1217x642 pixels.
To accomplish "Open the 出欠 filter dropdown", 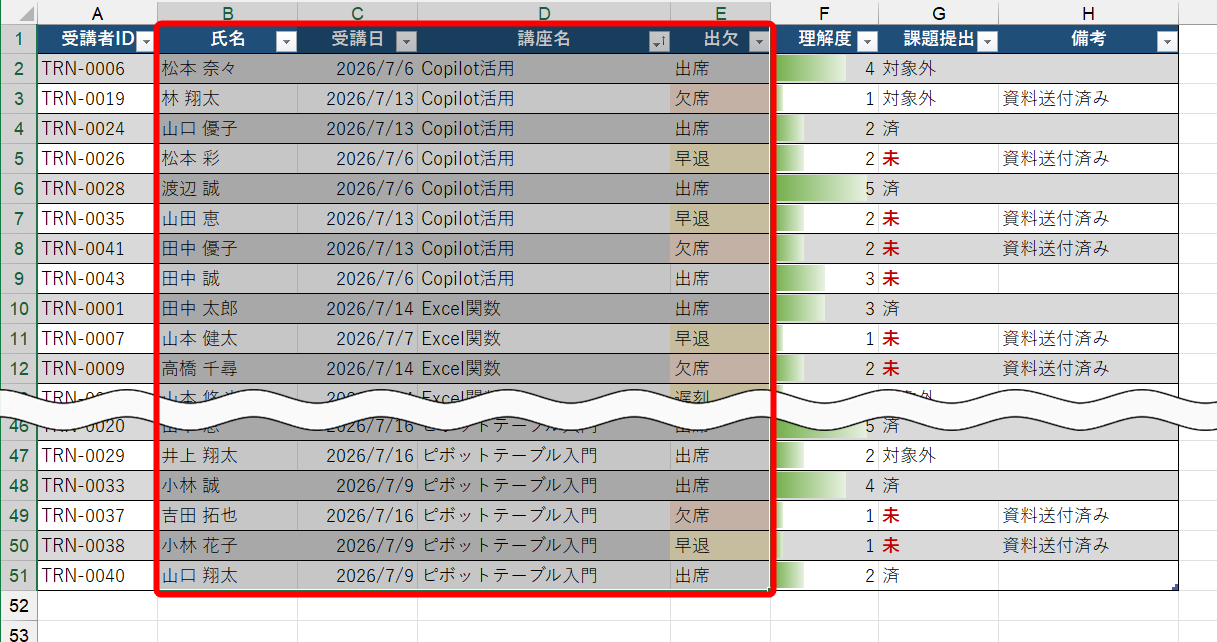I will (x=759, y=41).
